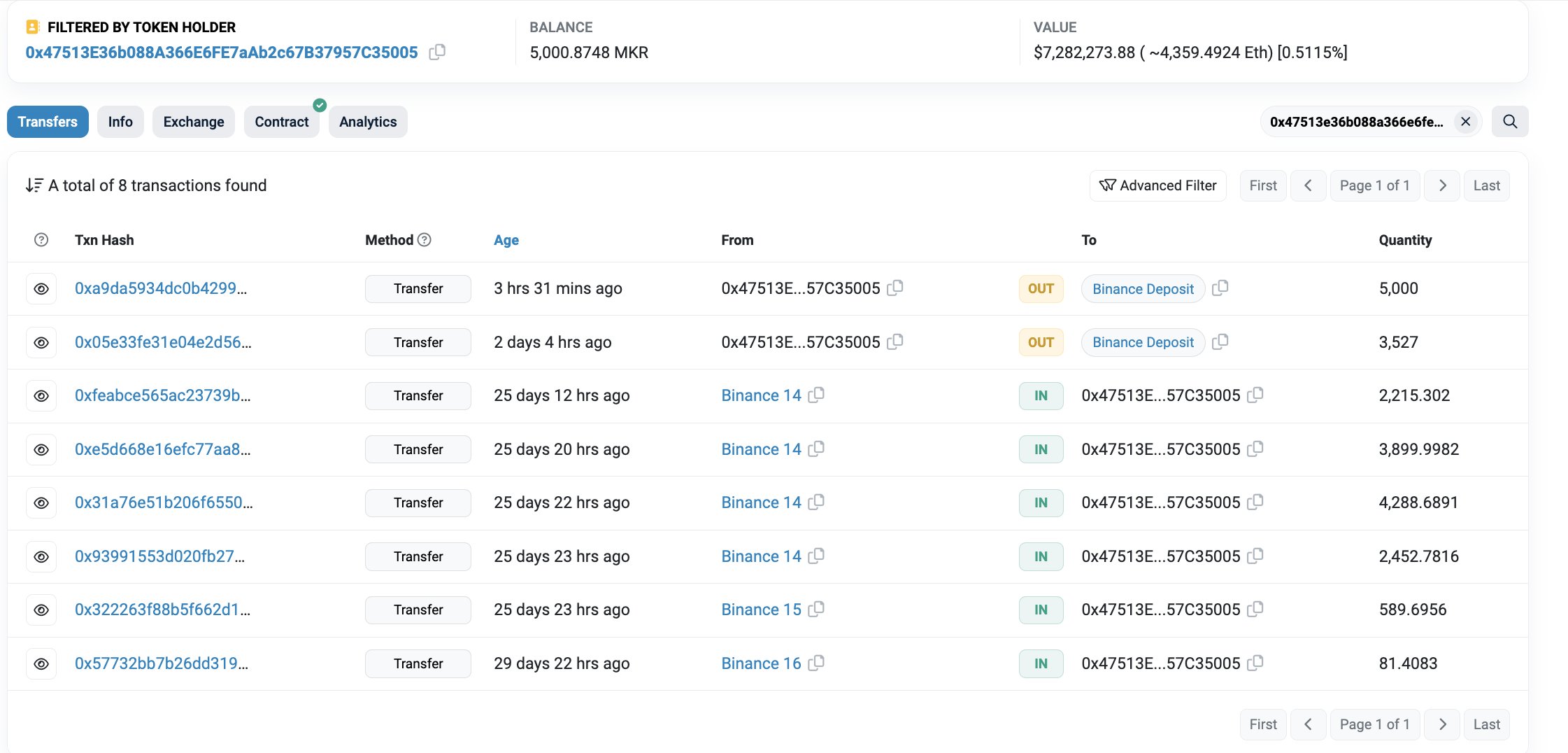This screenshot has height=753, width=1568.
Task: Open the Advanced Filter options
Action: (x=1157, y=185)
